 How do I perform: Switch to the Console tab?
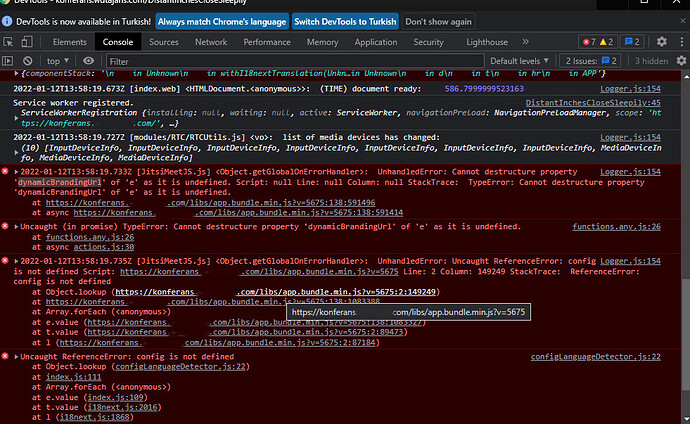(x=117, y=42)
